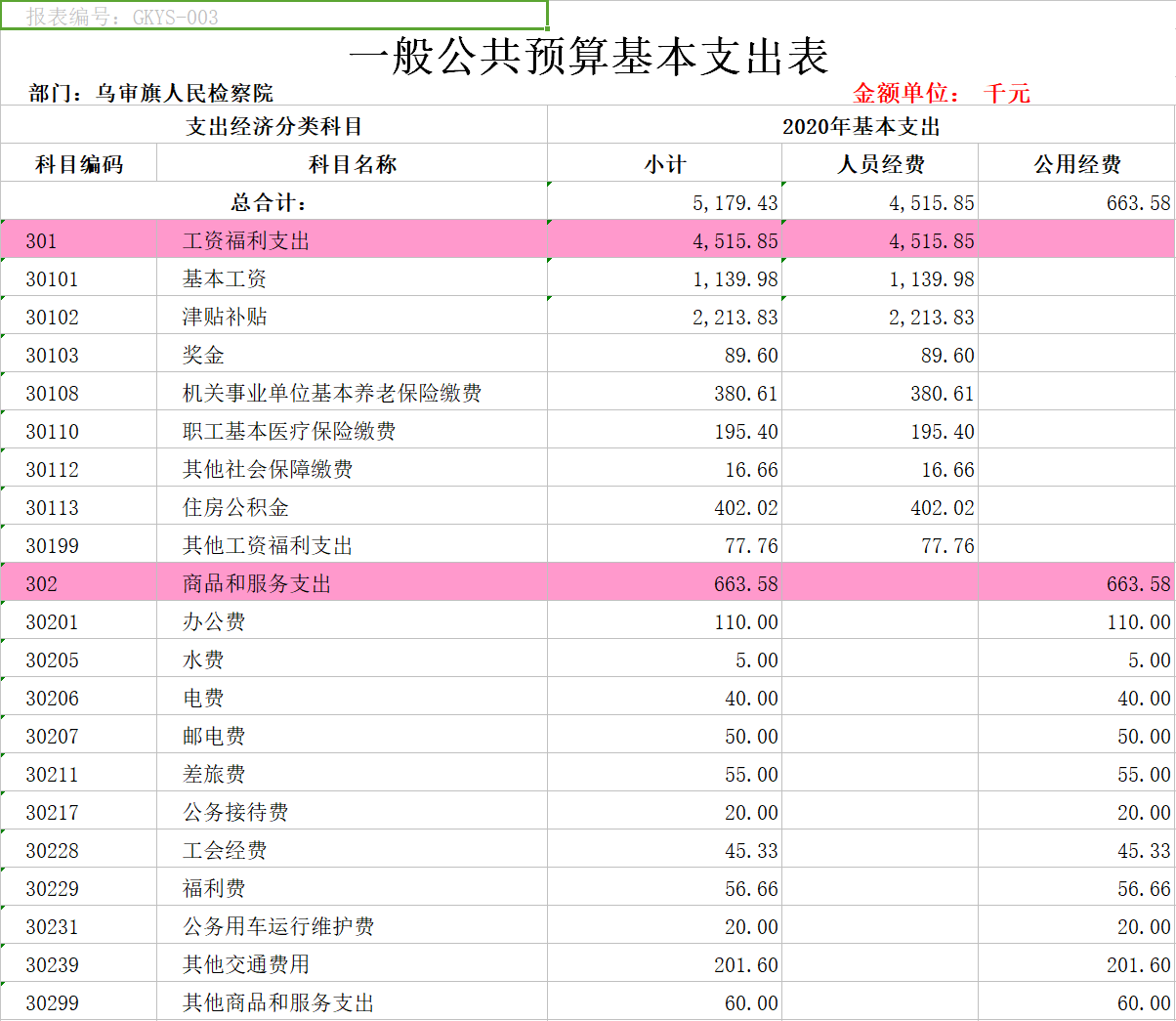Select the 福利费 name cell
The width and height of the screenshot is (1176, 1021).
pos(353,887)
